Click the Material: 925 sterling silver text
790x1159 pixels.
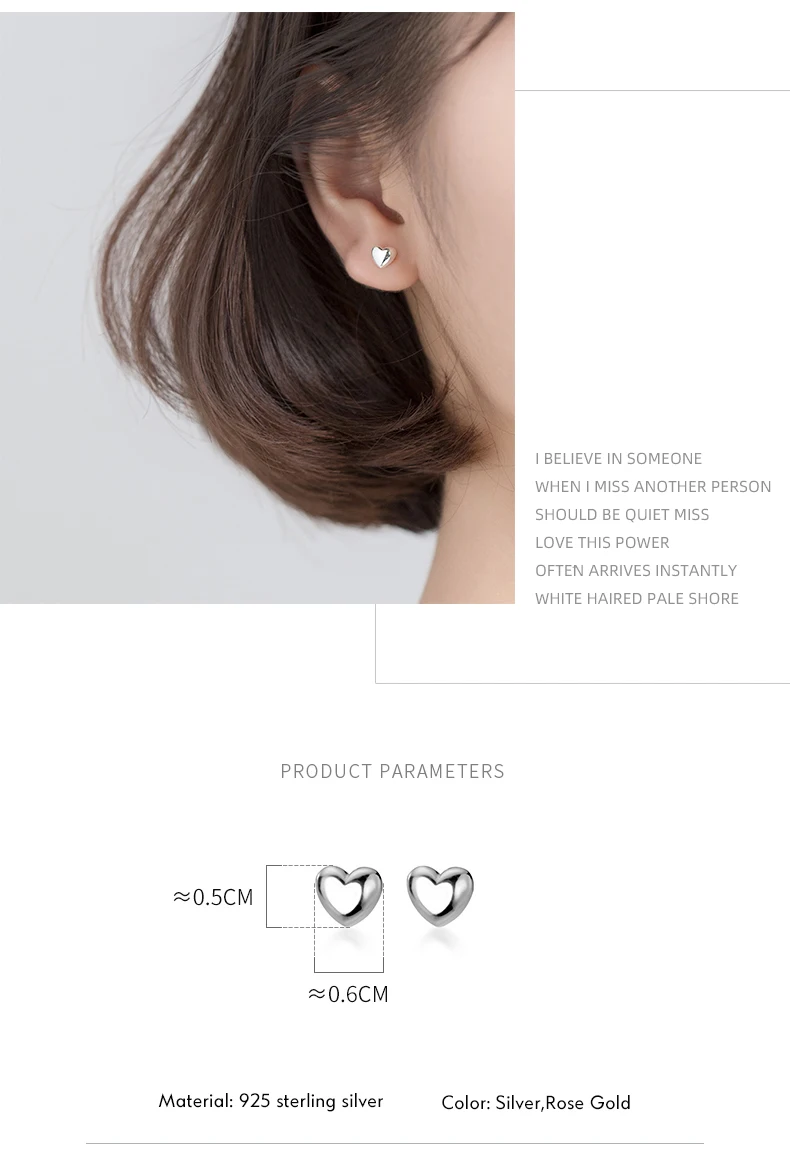pos(270,1101)
